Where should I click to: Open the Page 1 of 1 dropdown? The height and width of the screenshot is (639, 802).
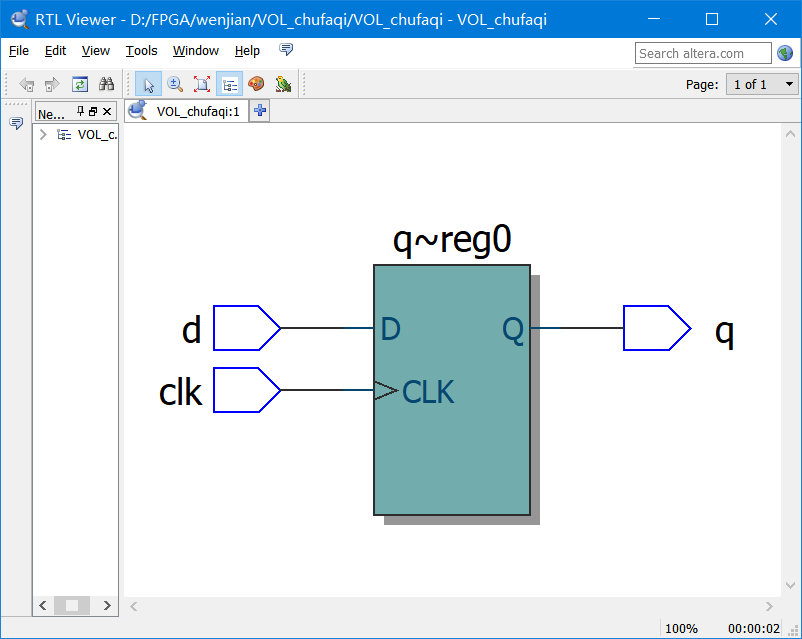761,84
